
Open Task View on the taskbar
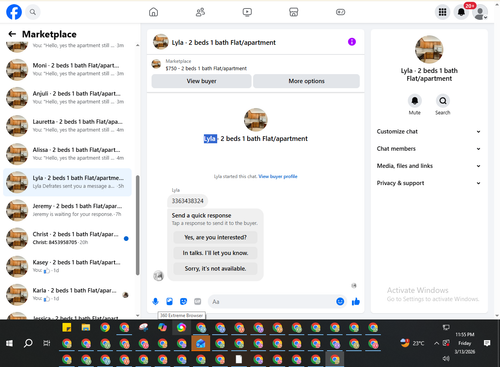pyautogui.click(x=47, y=343)
